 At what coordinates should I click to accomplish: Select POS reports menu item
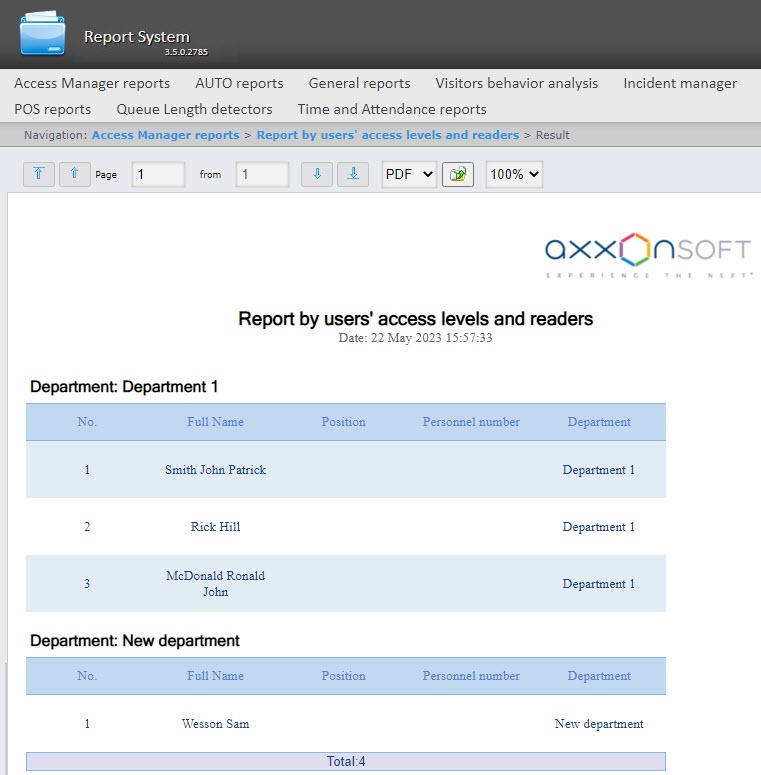click(x=52, y=109)
